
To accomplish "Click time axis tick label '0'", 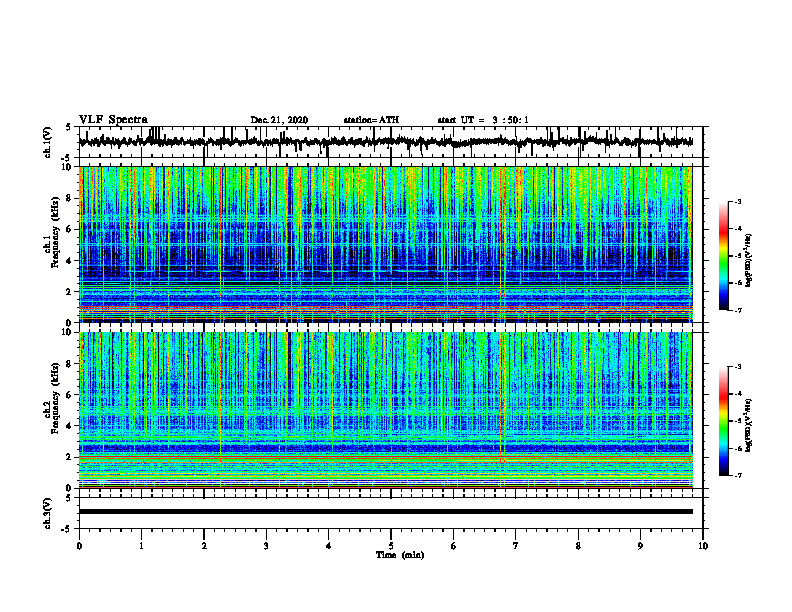I will (79, 546).
